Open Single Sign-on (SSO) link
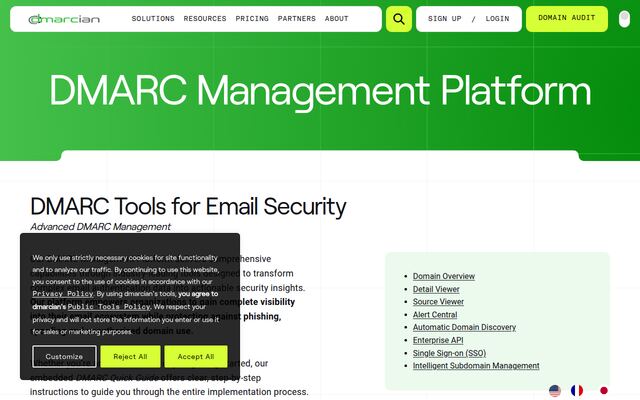 449,353
